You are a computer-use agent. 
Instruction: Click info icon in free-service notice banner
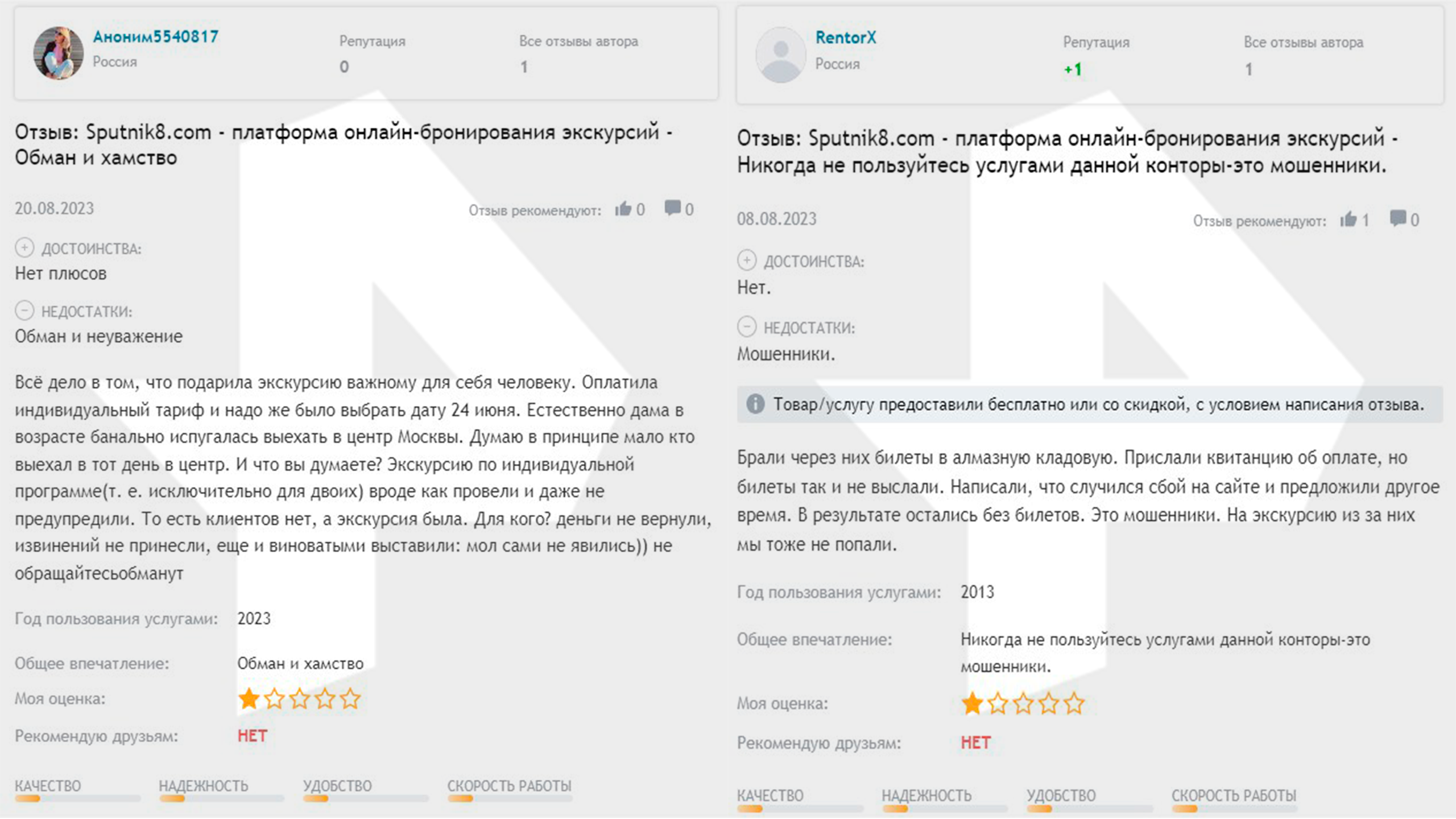755,404
